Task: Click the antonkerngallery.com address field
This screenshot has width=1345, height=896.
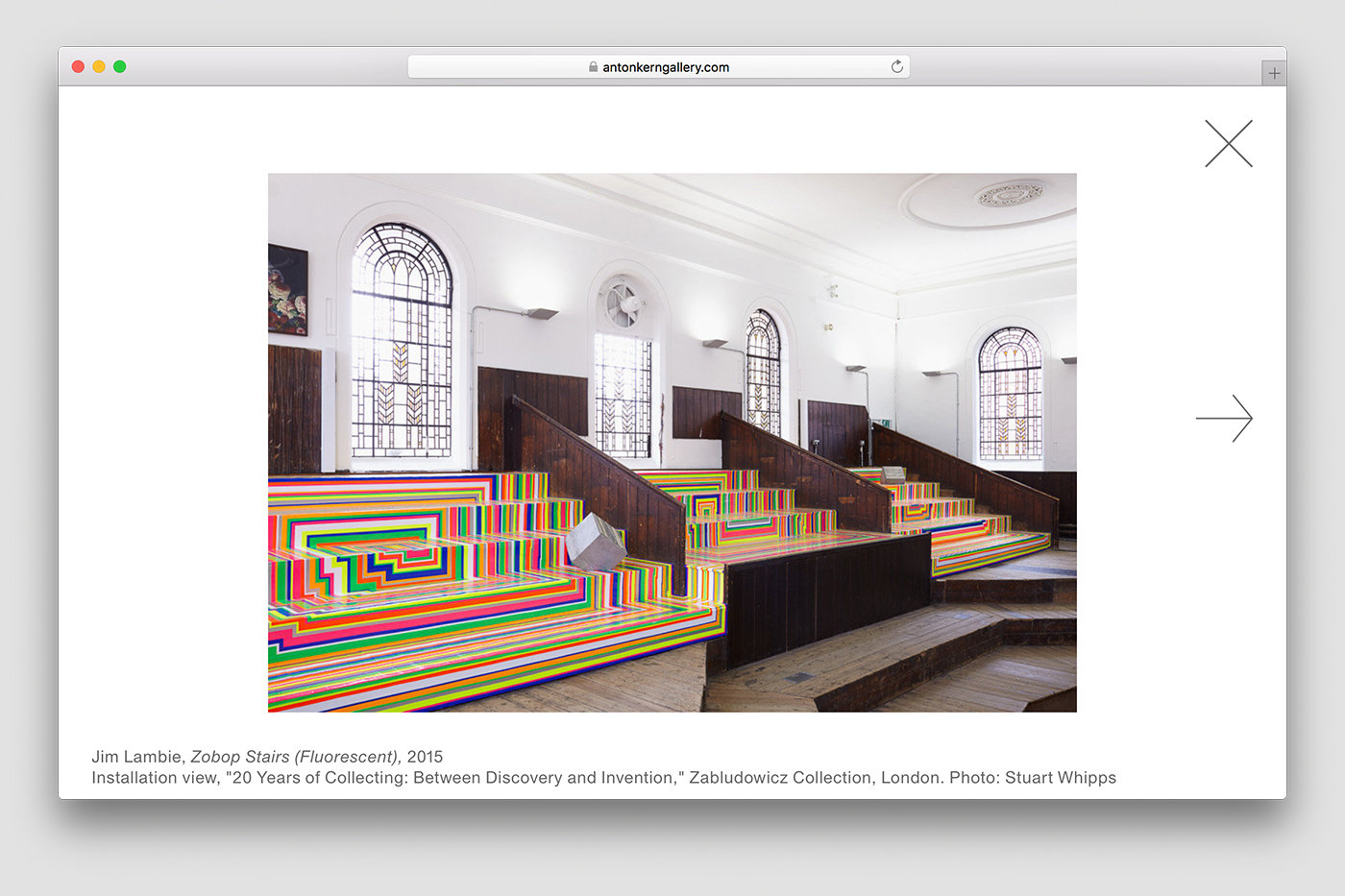Action: coord(659,66)
